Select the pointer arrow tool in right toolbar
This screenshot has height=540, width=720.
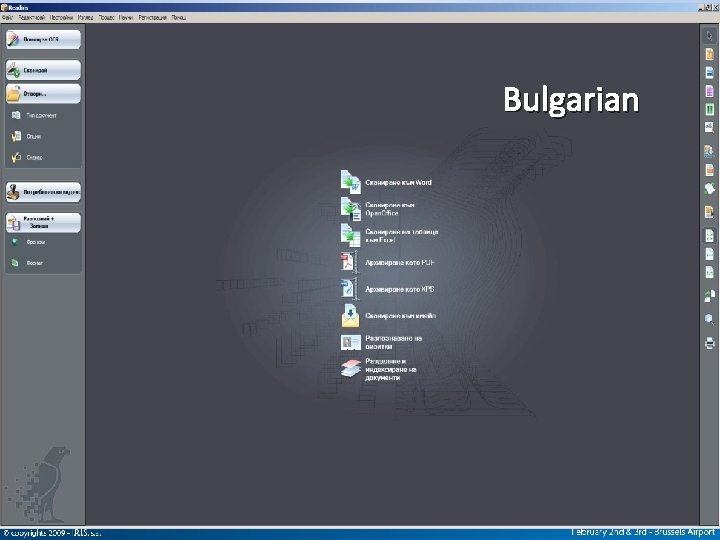pos(709,35)
